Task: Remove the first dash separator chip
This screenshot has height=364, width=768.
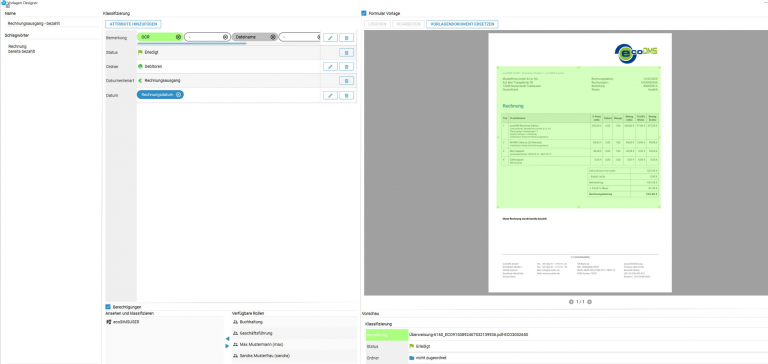Action: (225, 37)
